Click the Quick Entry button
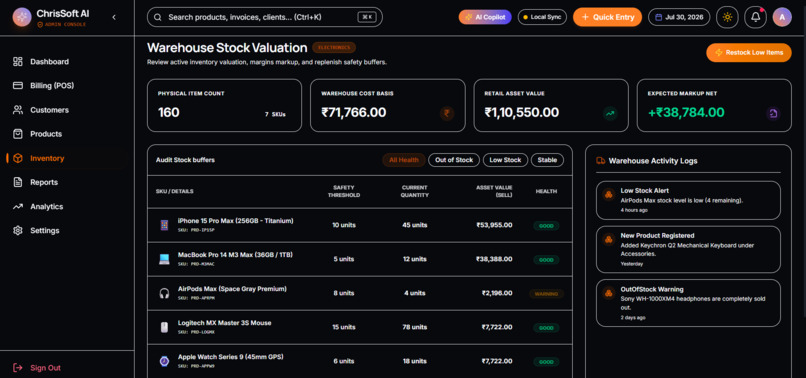The width and height of the screenshot is (806, 378). (608, 17)
